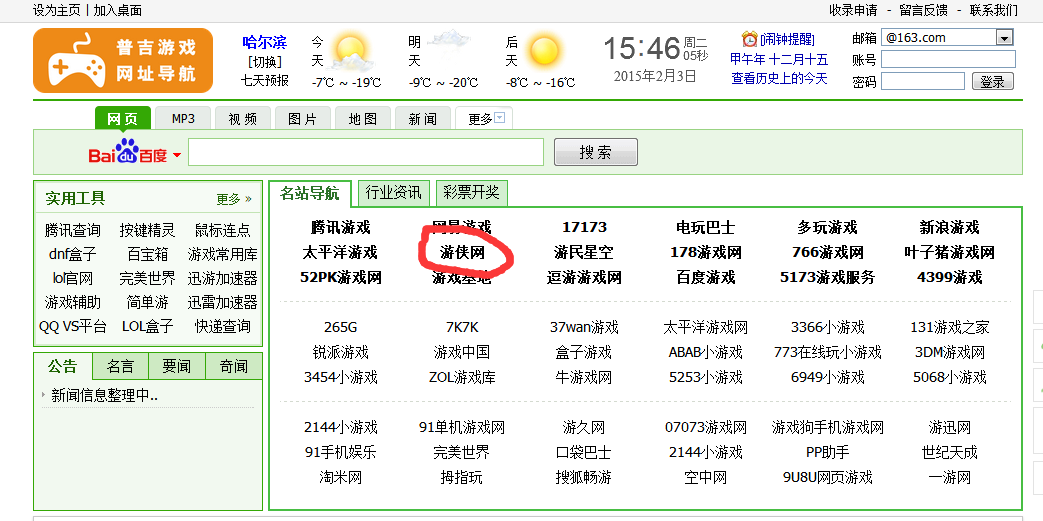
Task: Open 17173 site link
Action: coord(584,228)
